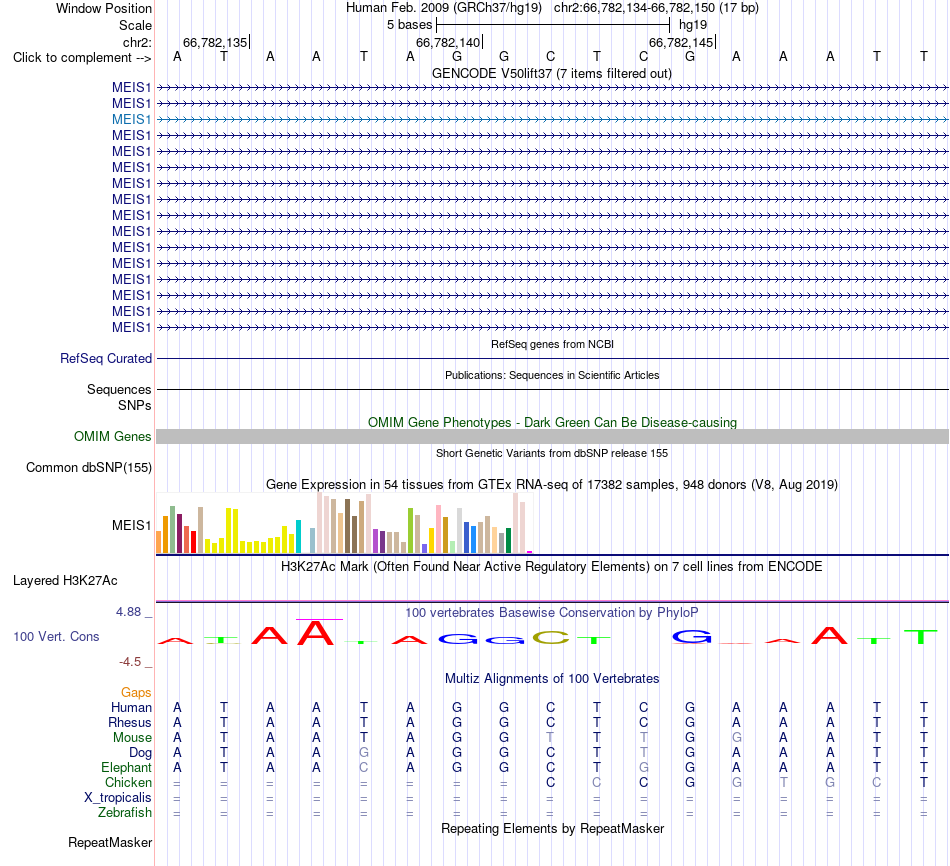This screenshot has width=950, height=866.
Task: Click the MEIS1 label beside GTEx chart
Action: pyautogui.click(x=131, y=525)
